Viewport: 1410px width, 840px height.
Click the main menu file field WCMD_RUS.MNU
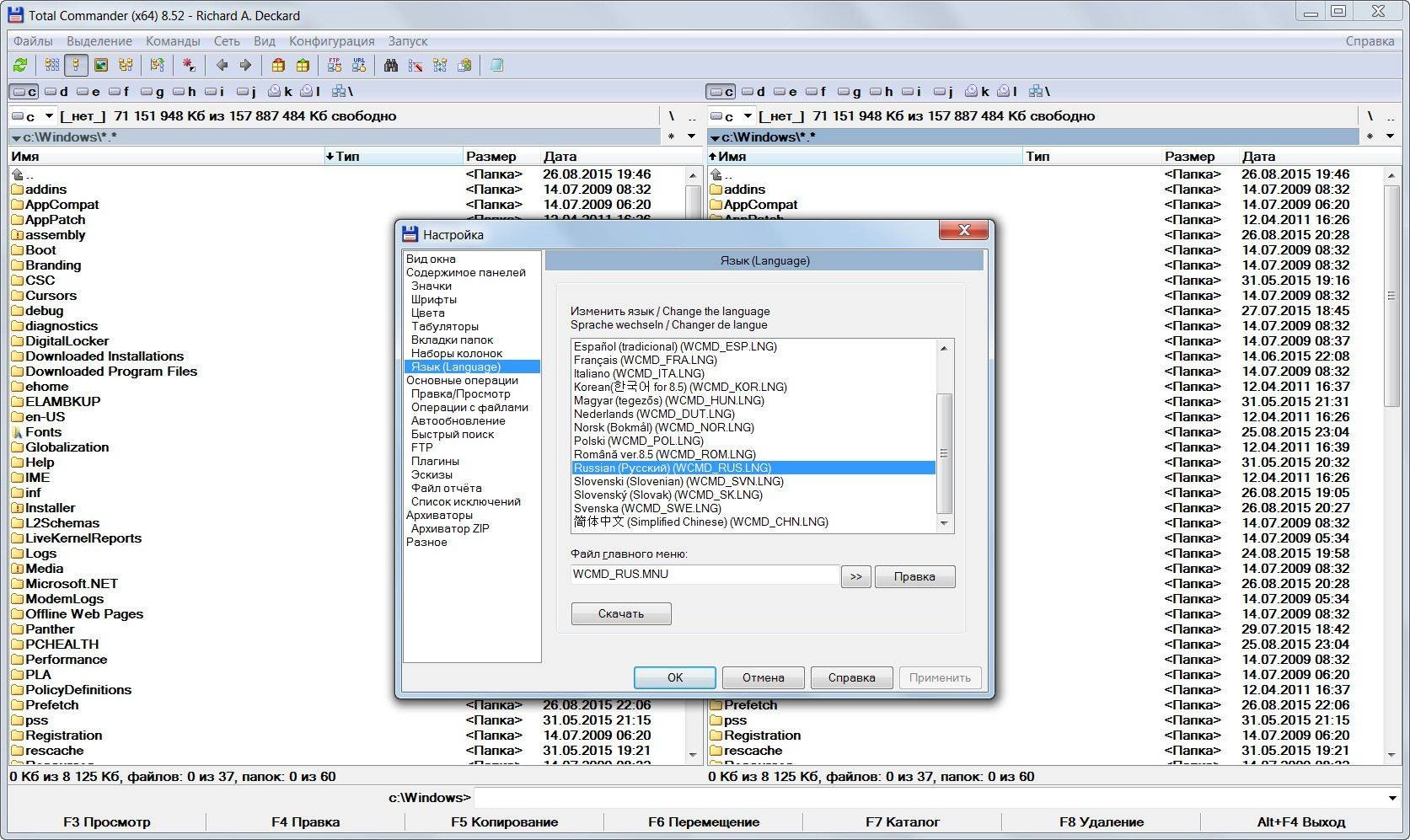[705, 574]
